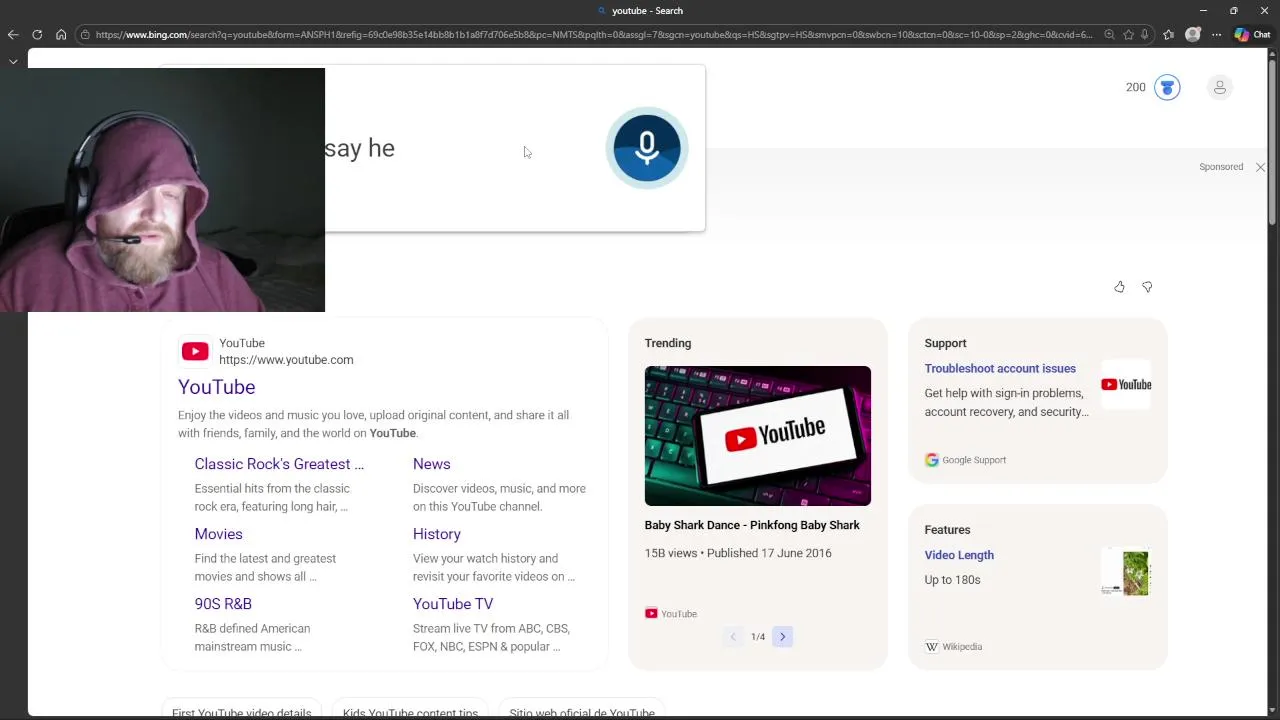Open the 90S R&B sublink

[x=223, y=604]
